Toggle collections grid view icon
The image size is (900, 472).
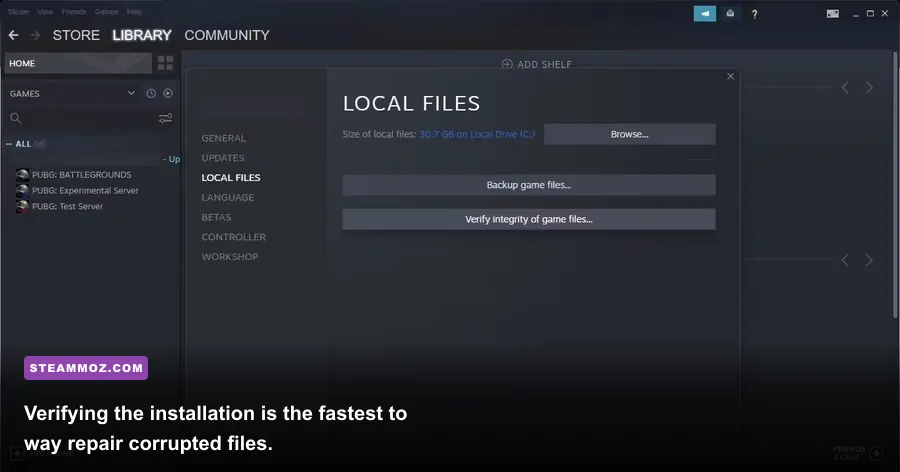[165, 63]
